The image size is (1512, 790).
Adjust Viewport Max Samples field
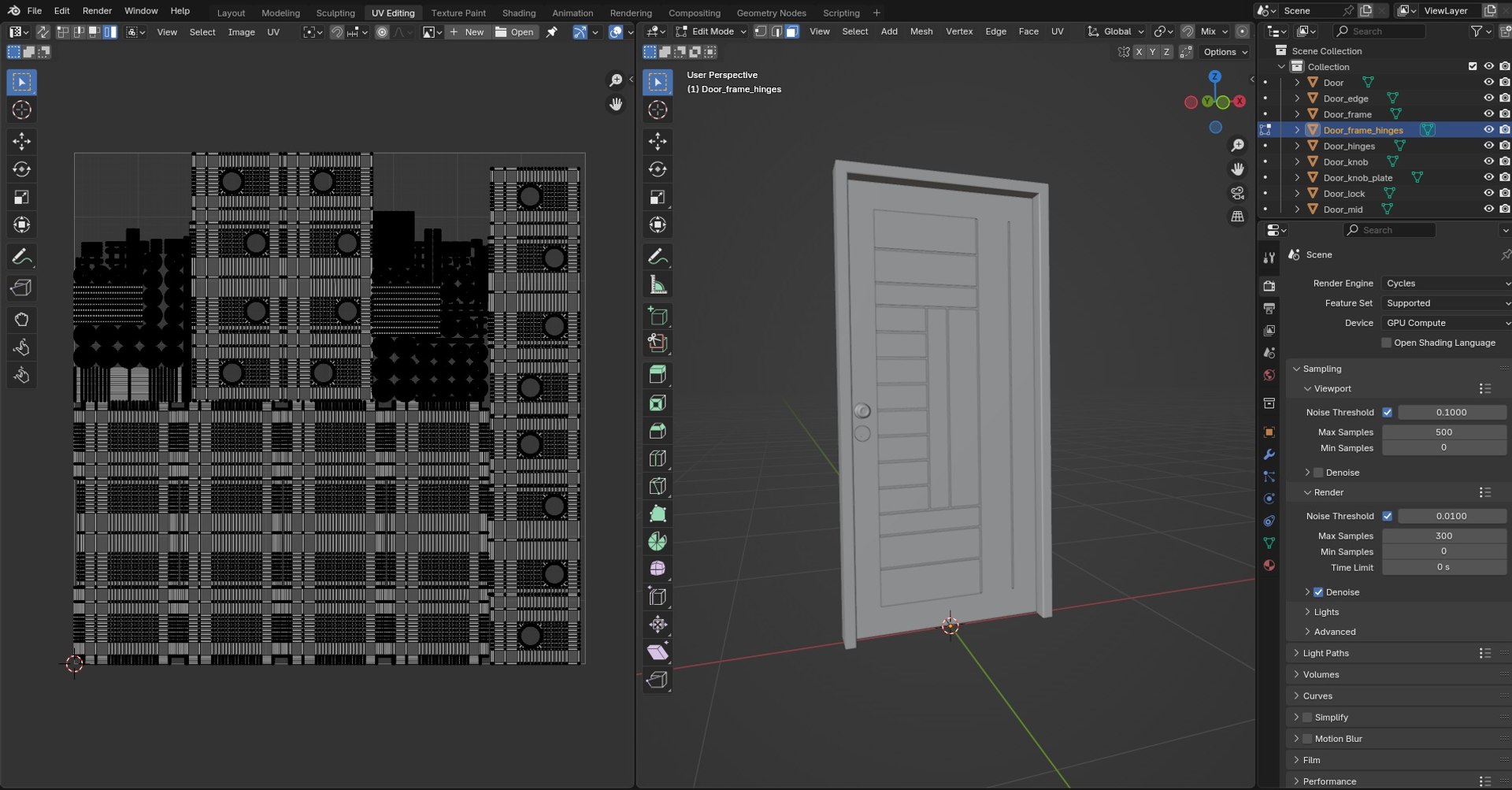point(1443,432)
